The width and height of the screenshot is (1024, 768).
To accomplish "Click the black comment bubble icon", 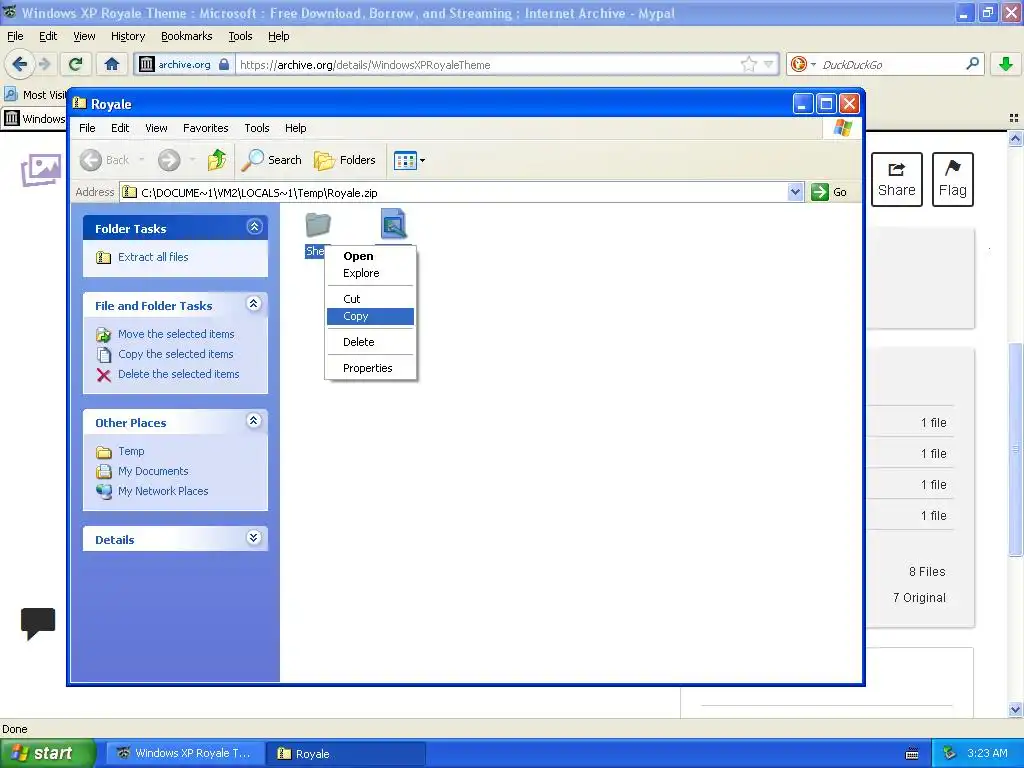I will 38,623.
